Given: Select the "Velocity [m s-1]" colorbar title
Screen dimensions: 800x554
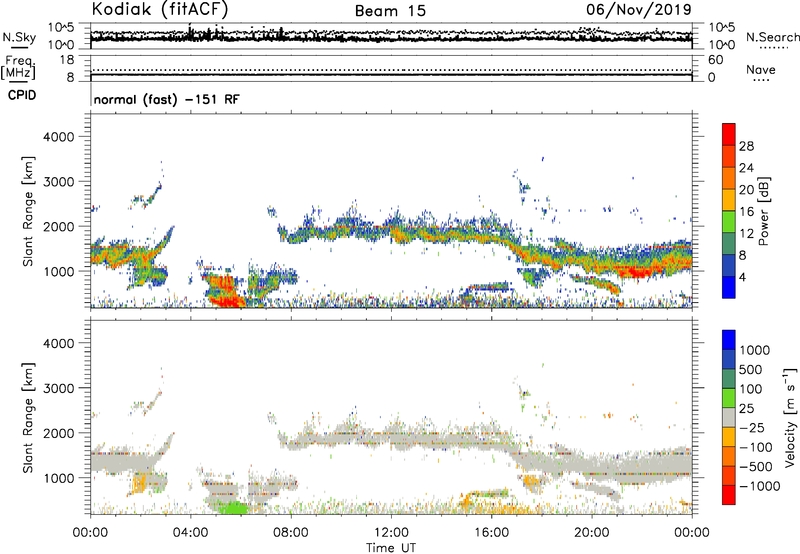Looking at the screenshot, I should pos(790,417).
